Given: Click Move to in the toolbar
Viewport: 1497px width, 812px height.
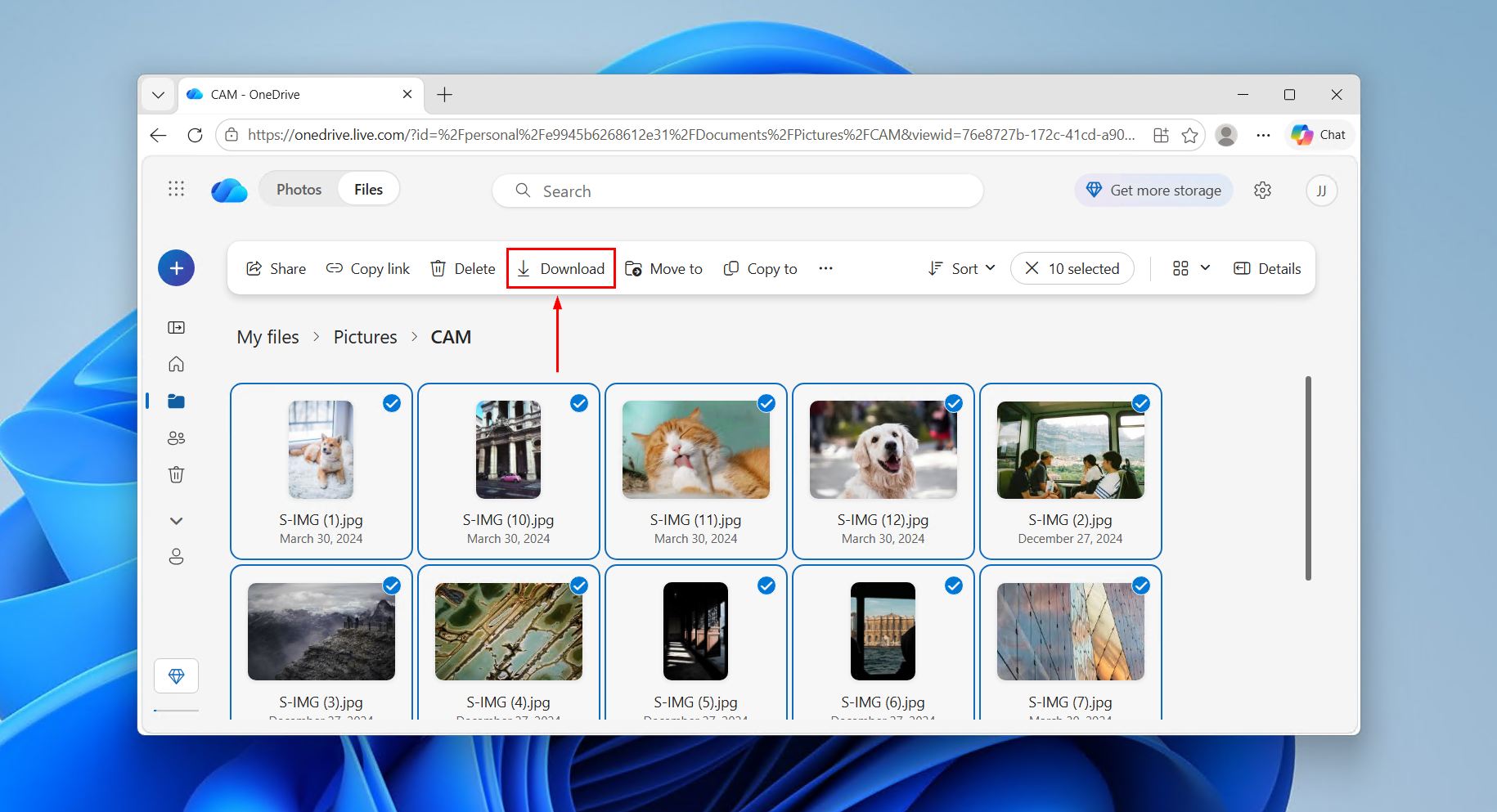Looking at the screenshot, I should 663,268.
